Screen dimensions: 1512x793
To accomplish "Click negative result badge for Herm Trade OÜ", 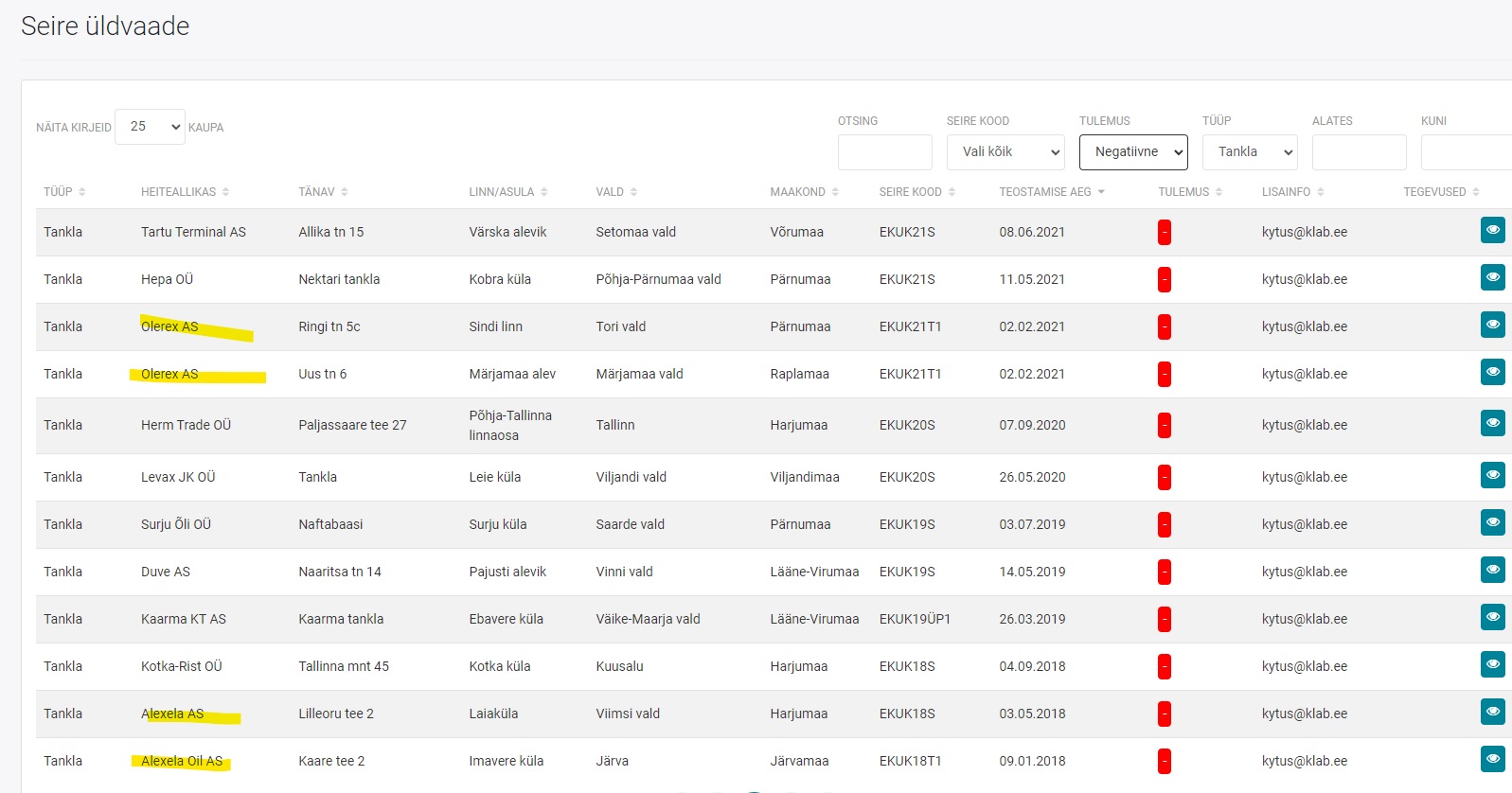I will point(1164,425).
